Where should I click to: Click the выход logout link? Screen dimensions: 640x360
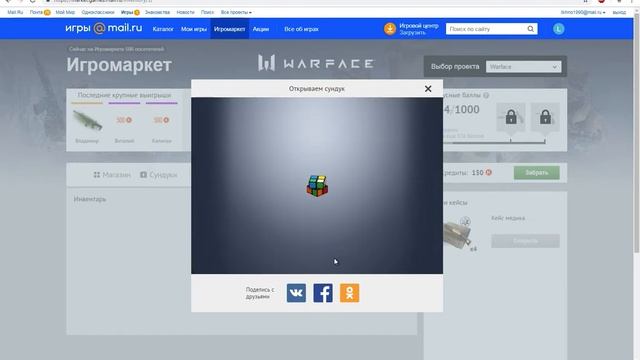(619, 12)
